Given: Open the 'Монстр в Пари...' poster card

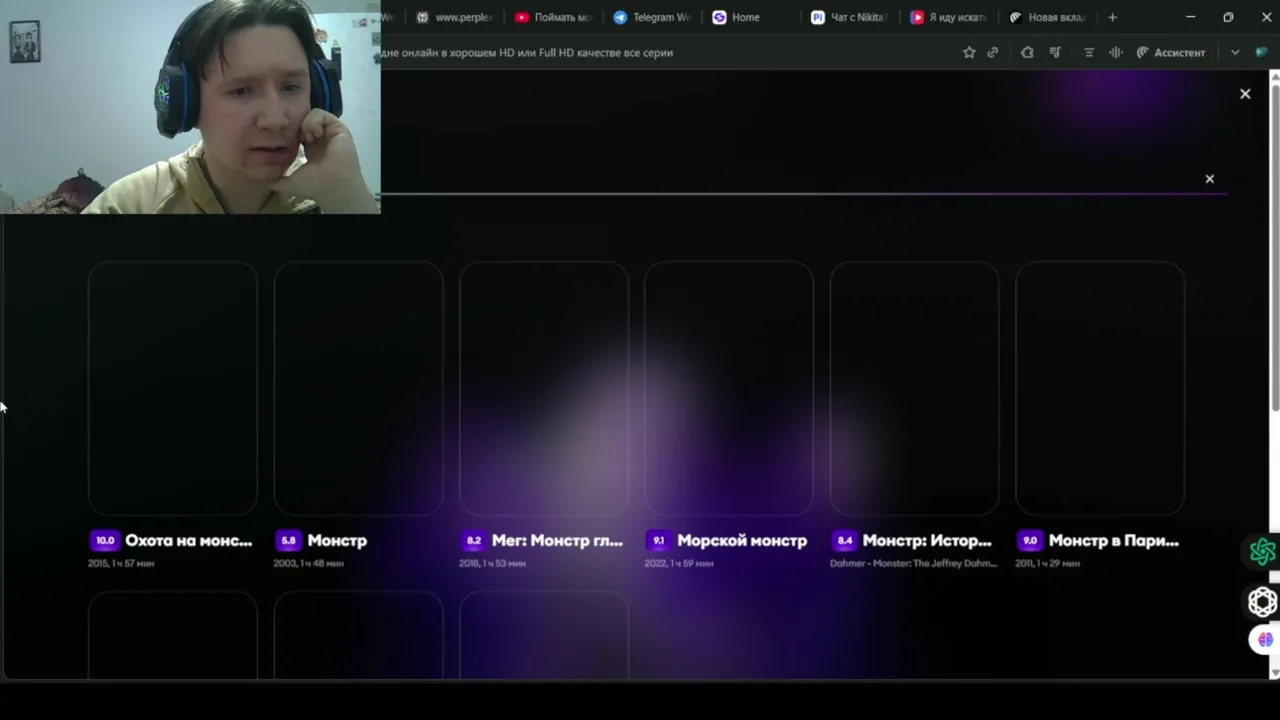Looking at the screenshot, I should pyautogui.click(x=1100, y=388).
